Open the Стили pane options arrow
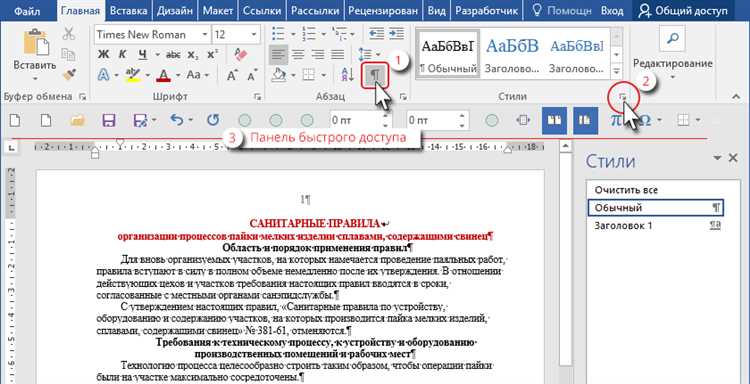Screen dimensions: 750x384 (717, 158)
